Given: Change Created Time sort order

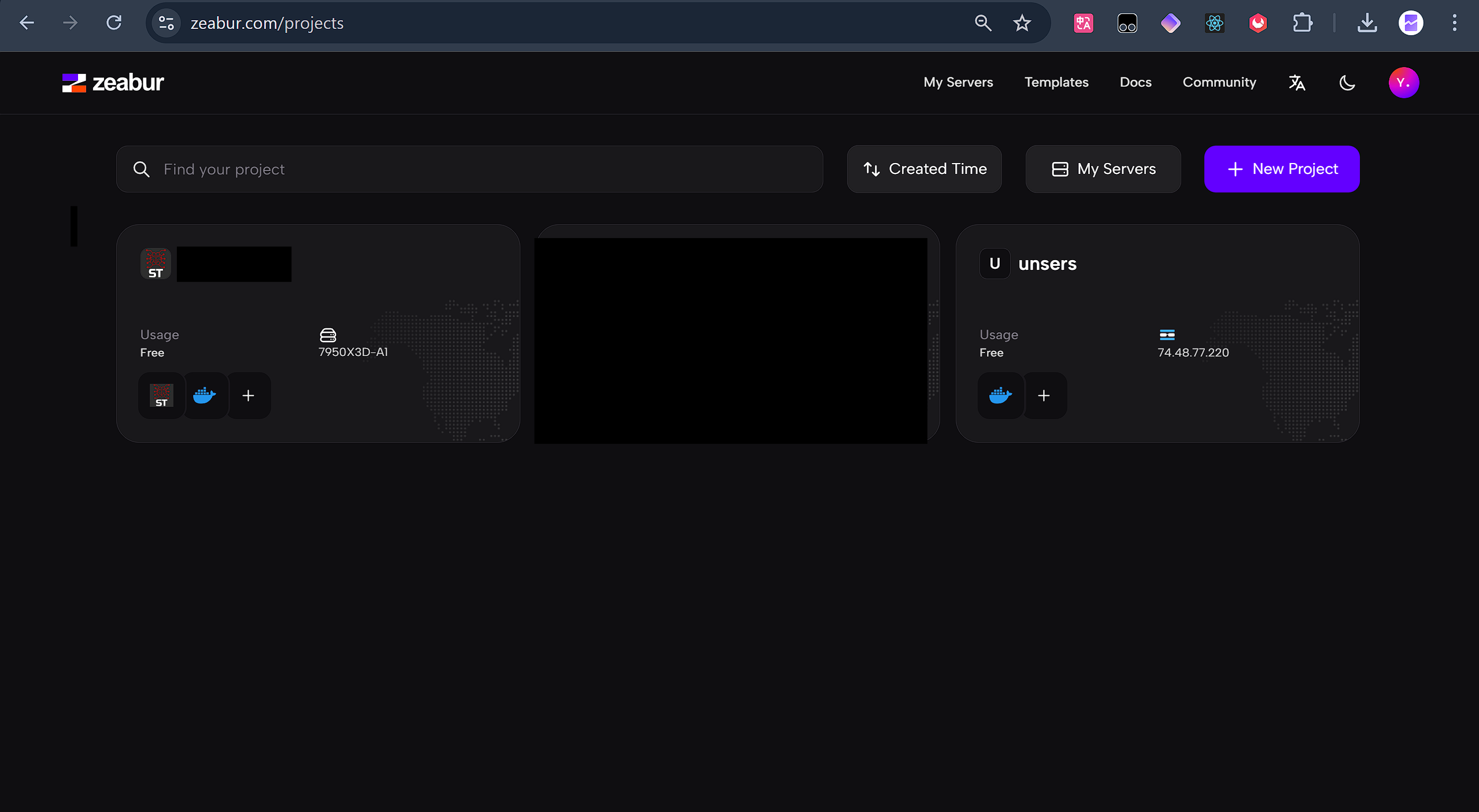Looking at the screenshot, I should tap(924, 169).
